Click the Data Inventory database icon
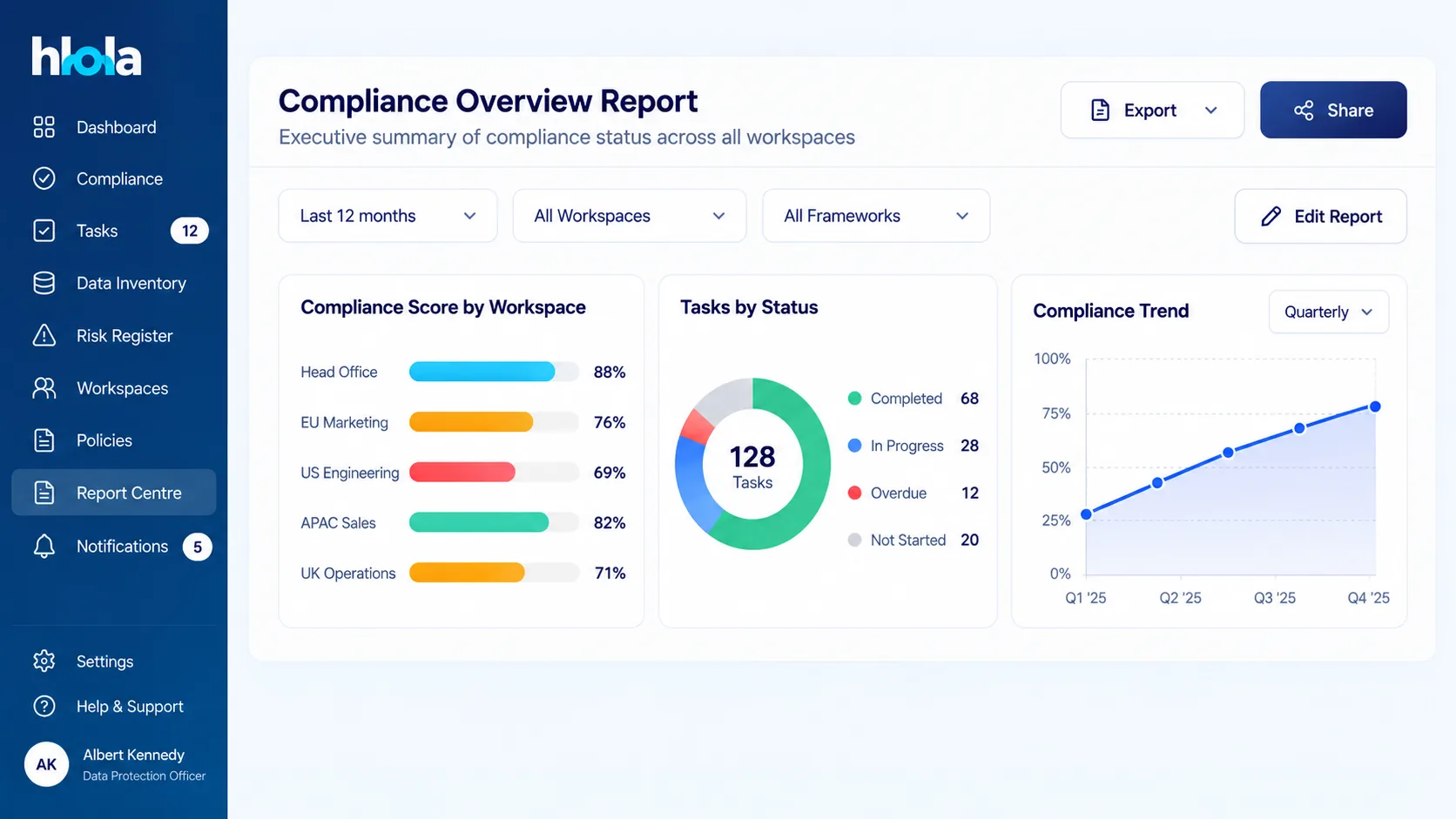 click(44, 283)
